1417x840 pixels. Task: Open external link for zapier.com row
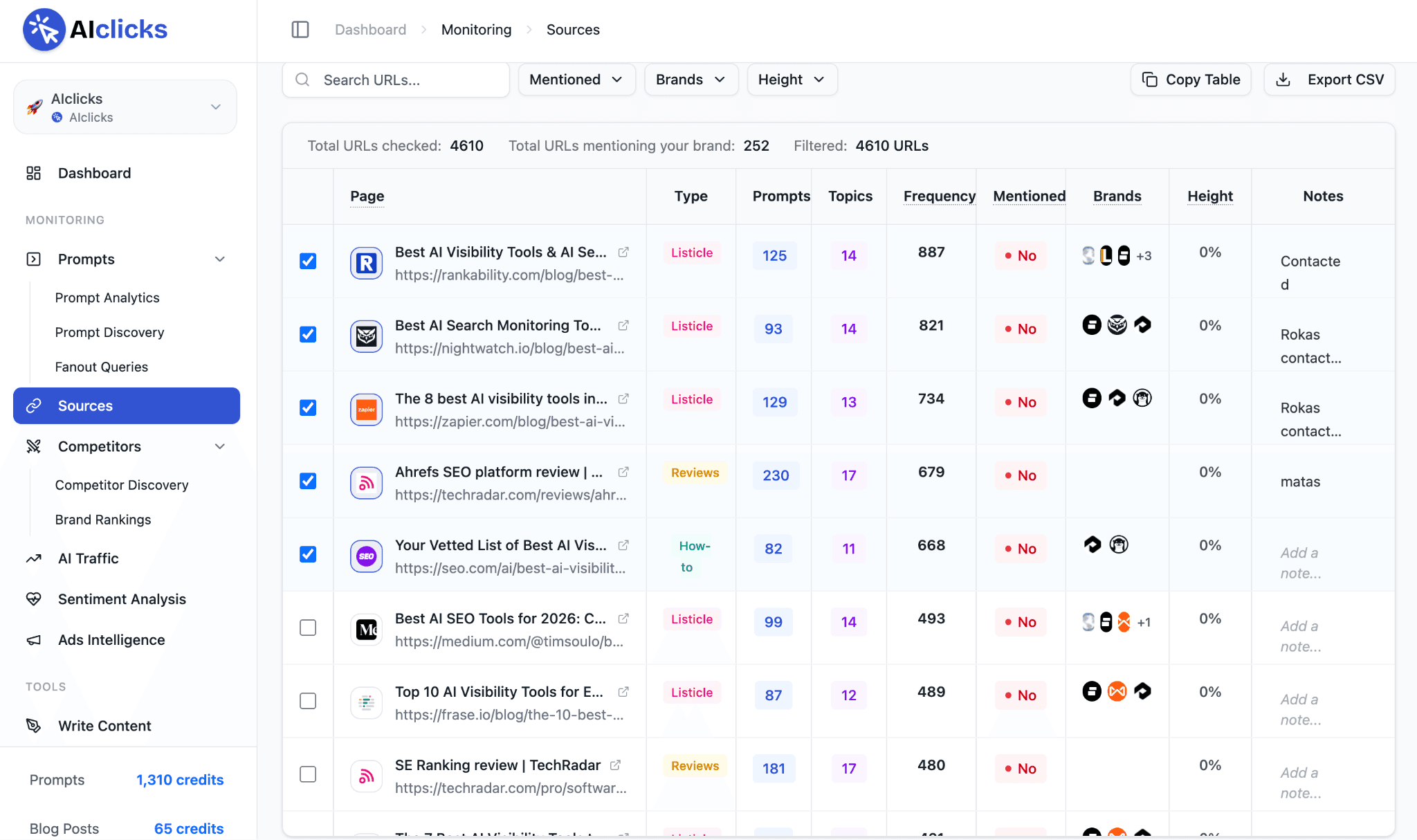tap(623, 399)
